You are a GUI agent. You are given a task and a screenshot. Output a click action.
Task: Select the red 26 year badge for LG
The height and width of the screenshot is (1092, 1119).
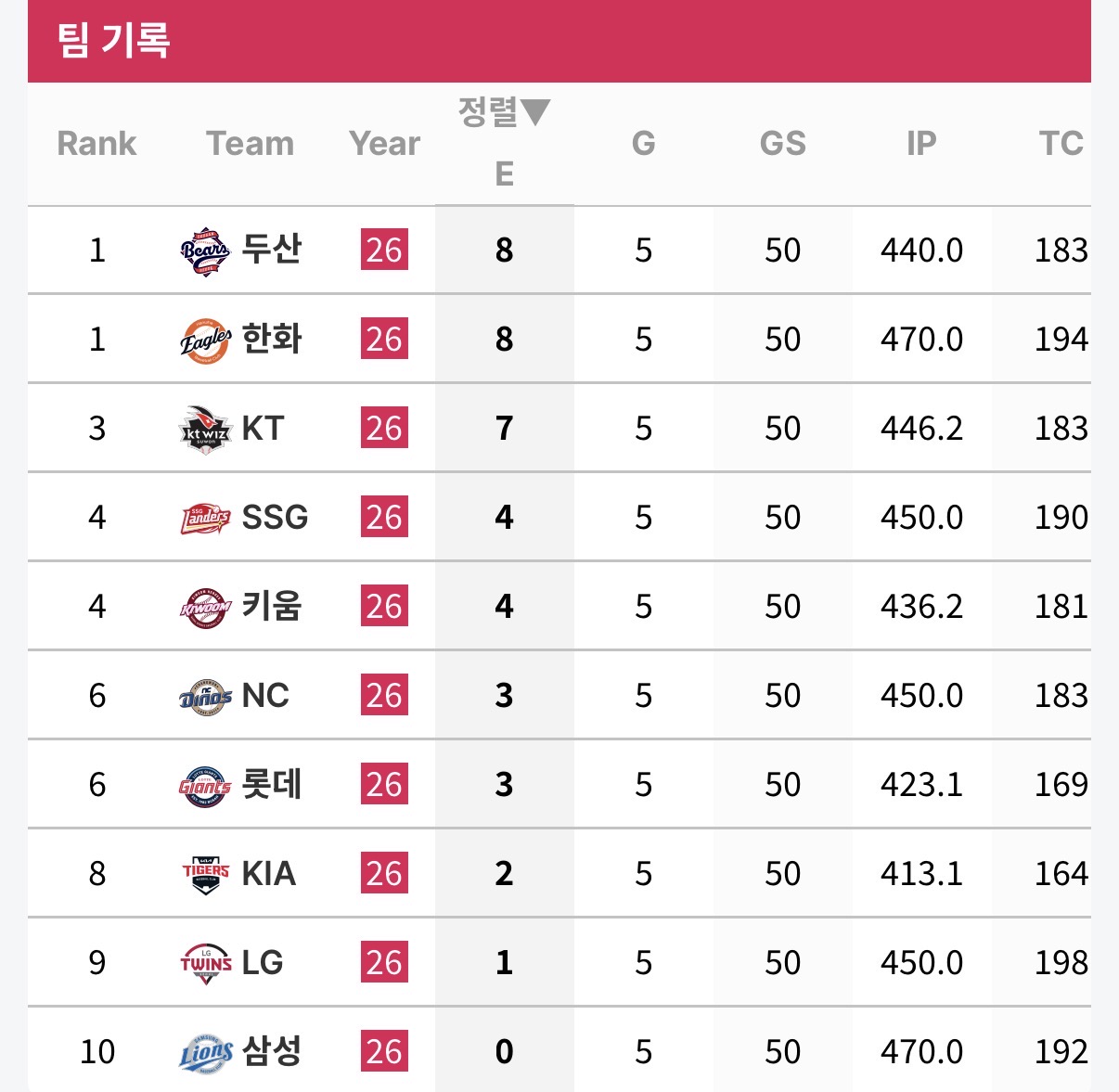click(x=384, y=963)
